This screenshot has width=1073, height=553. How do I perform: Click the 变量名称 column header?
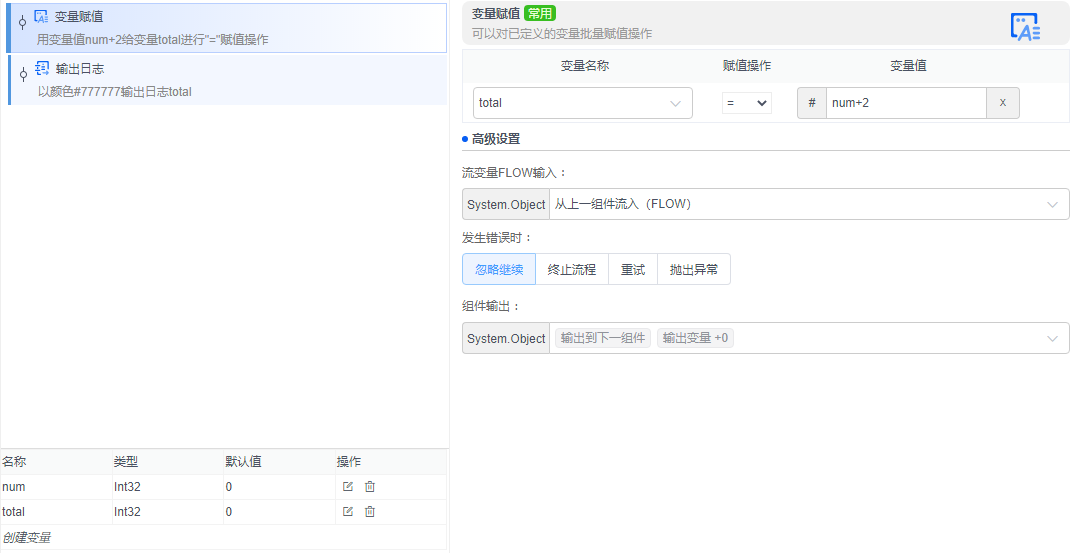(x=584, y=66)
